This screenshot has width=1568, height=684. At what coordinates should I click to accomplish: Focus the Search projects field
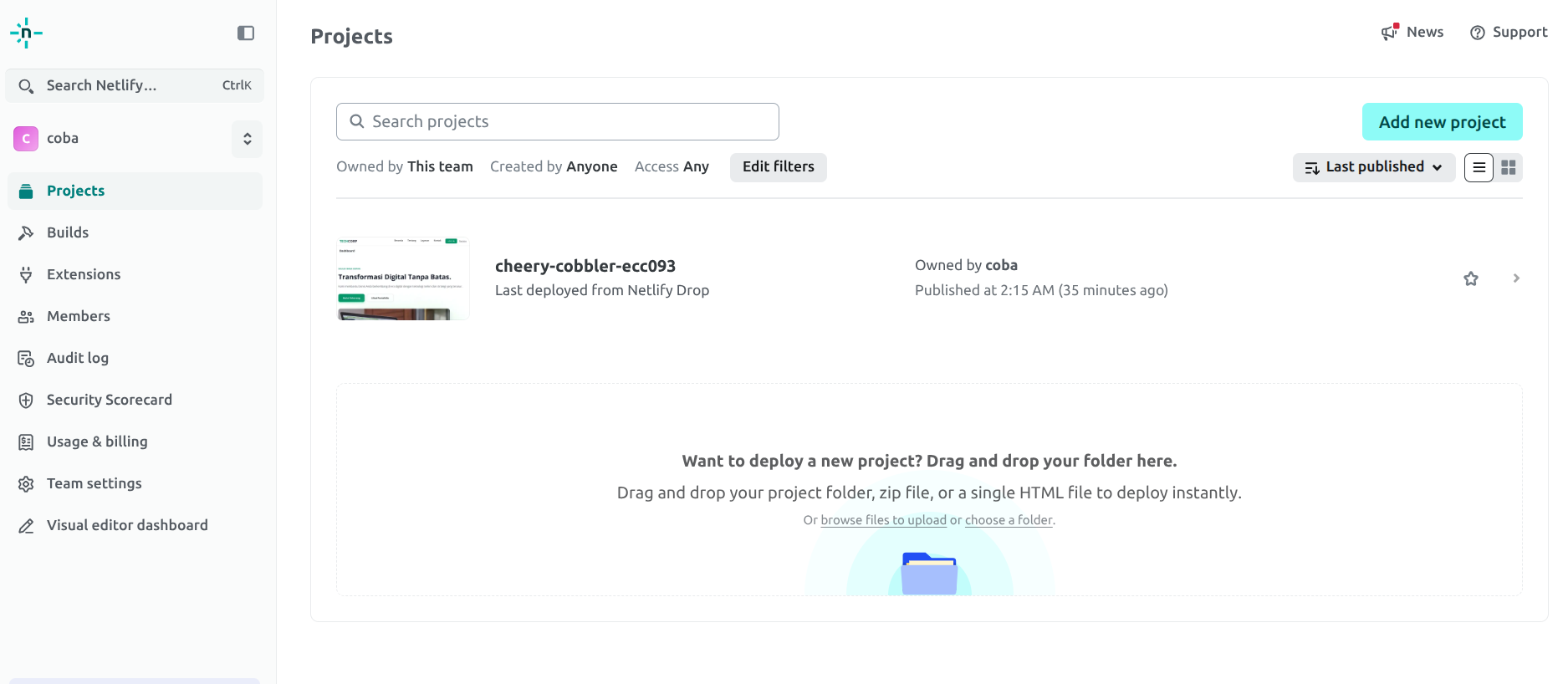tap(558, 122)
